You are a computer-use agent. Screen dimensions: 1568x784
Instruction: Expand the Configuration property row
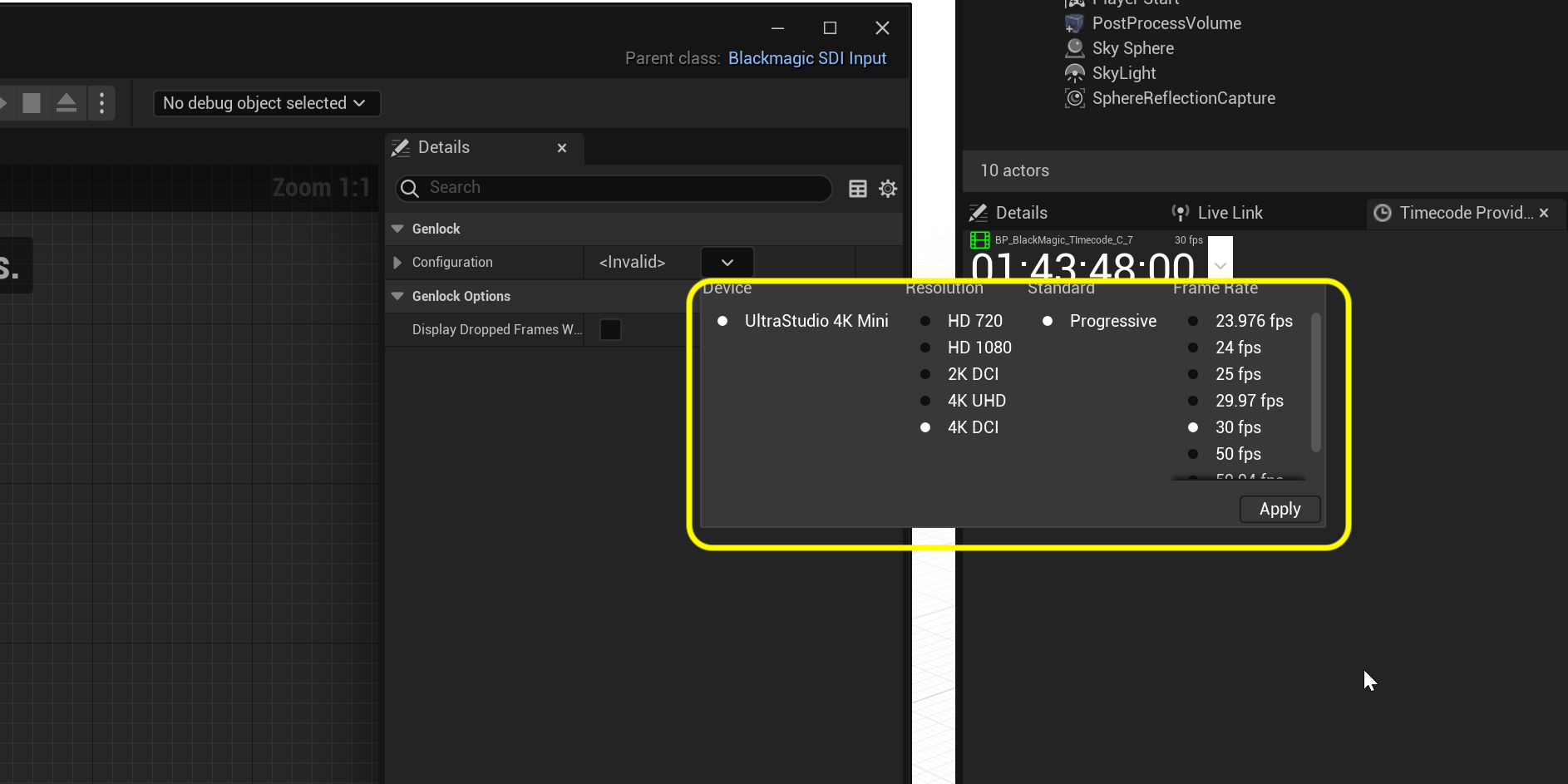[397, 263]
